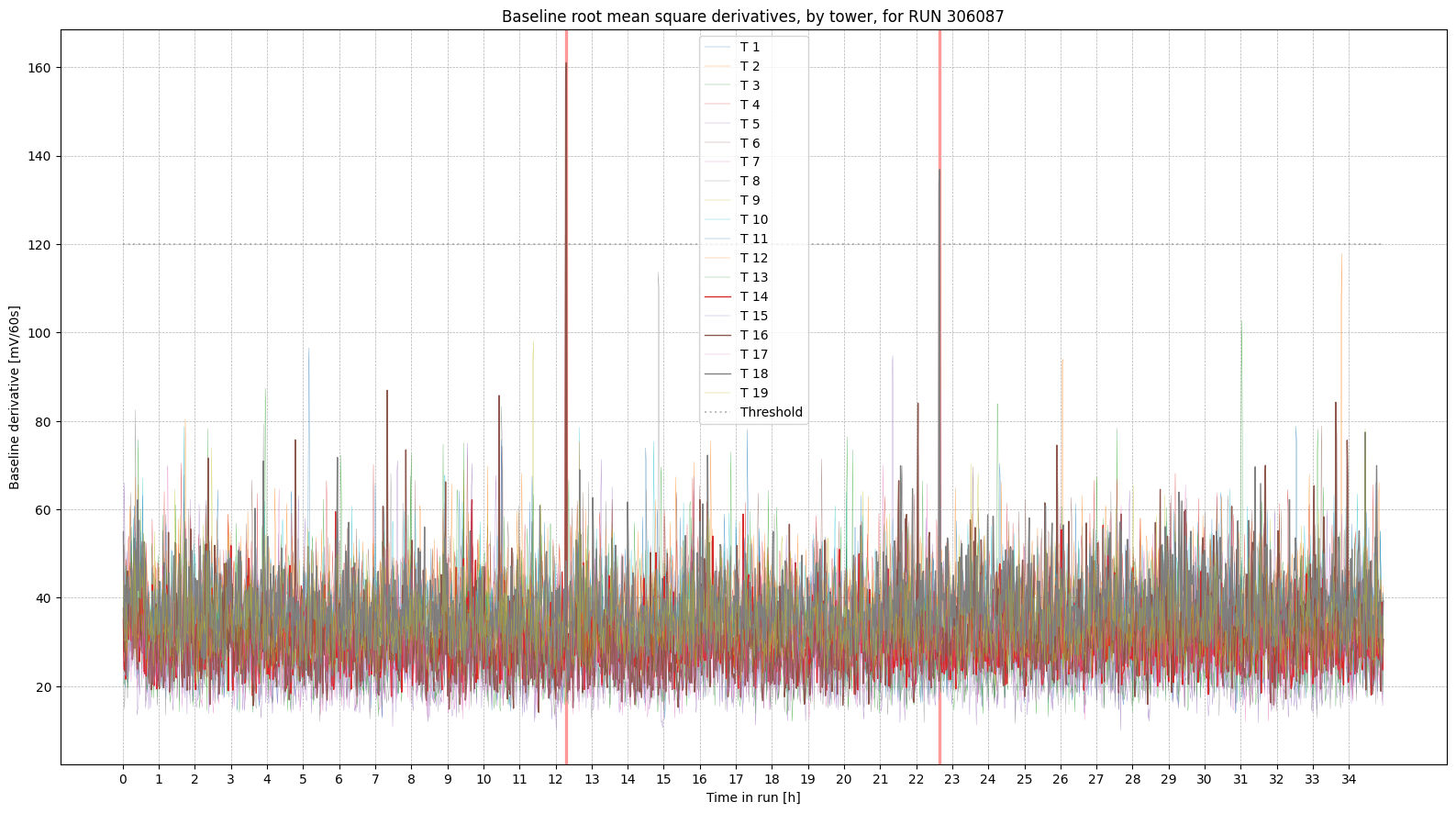Screen dimensions: 1456x813
Task: Click the y-axis tick labeled 160
Action: pyautogui.click(x=40, y=68)
